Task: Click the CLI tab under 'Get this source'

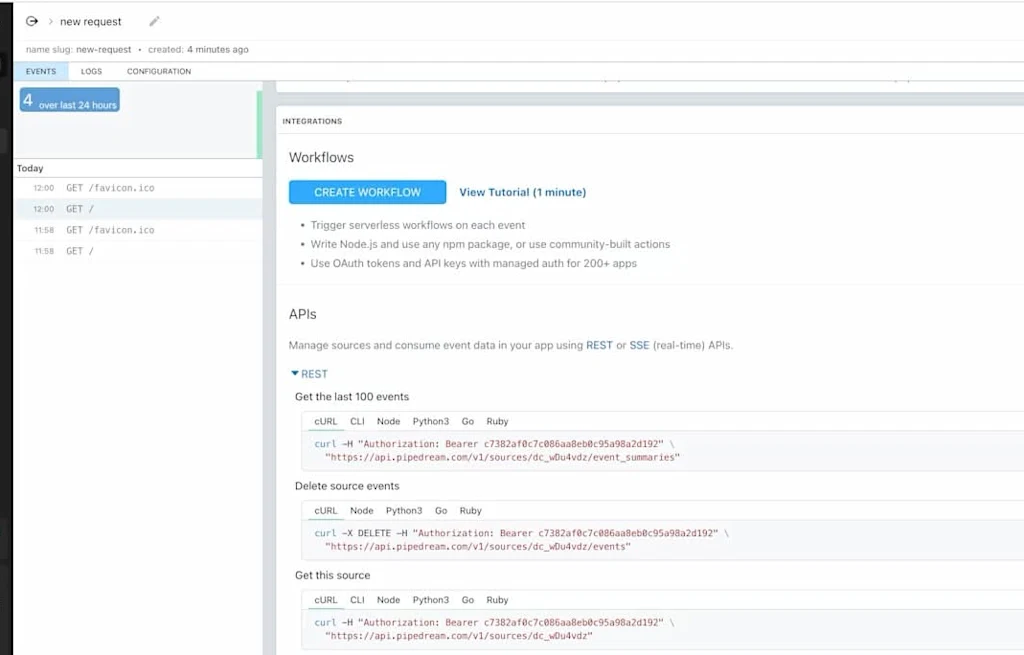Action: 357,599
